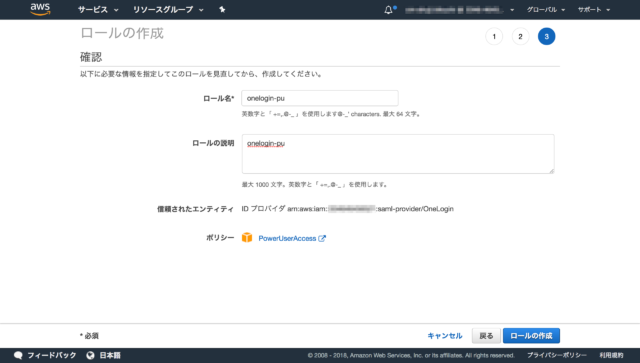640x363 pixels.
Task: Click the 戻る button
Action: pos(486,336)
